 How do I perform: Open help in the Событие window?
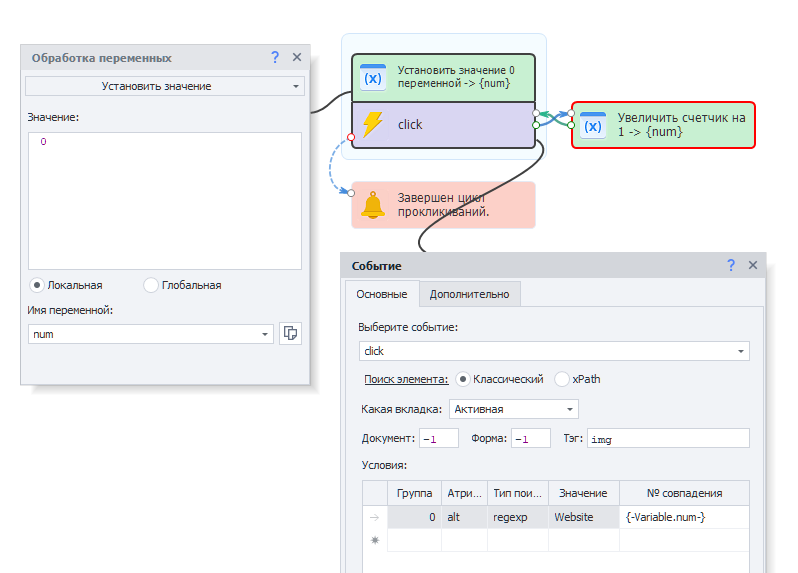731,265
